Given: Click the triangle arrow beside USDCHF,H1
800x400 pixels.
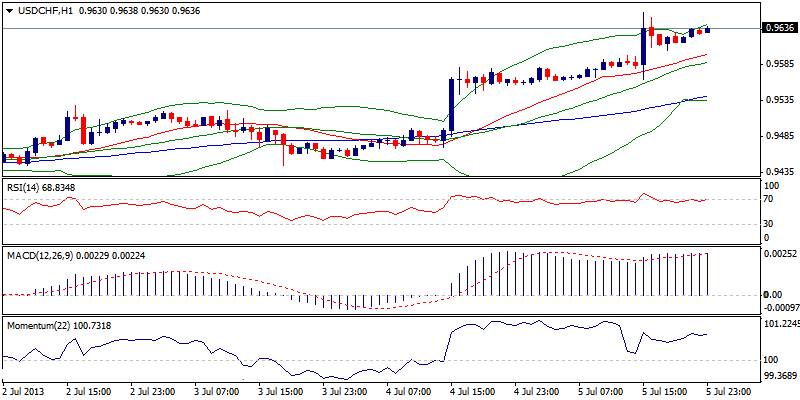Looking at the screenshot, I should pyautogui.click(x=8, y=10).
